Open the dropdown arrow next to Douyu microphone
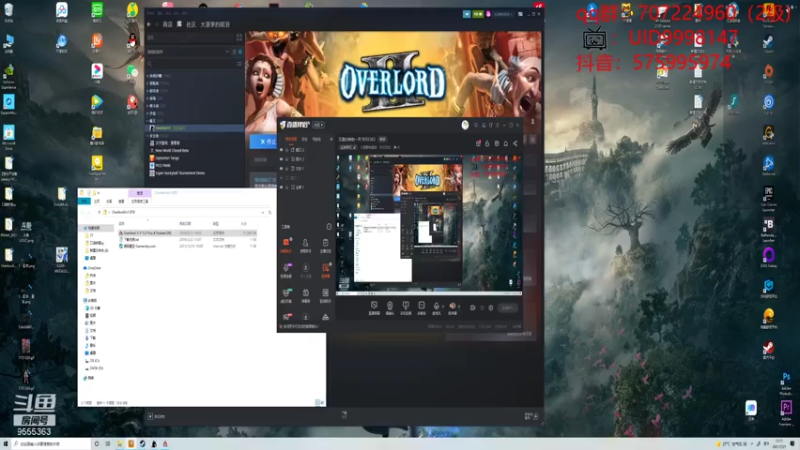Image resolution: width=800 pixels, height=450 pixels. pyautogui.click(x=443, y=306)
